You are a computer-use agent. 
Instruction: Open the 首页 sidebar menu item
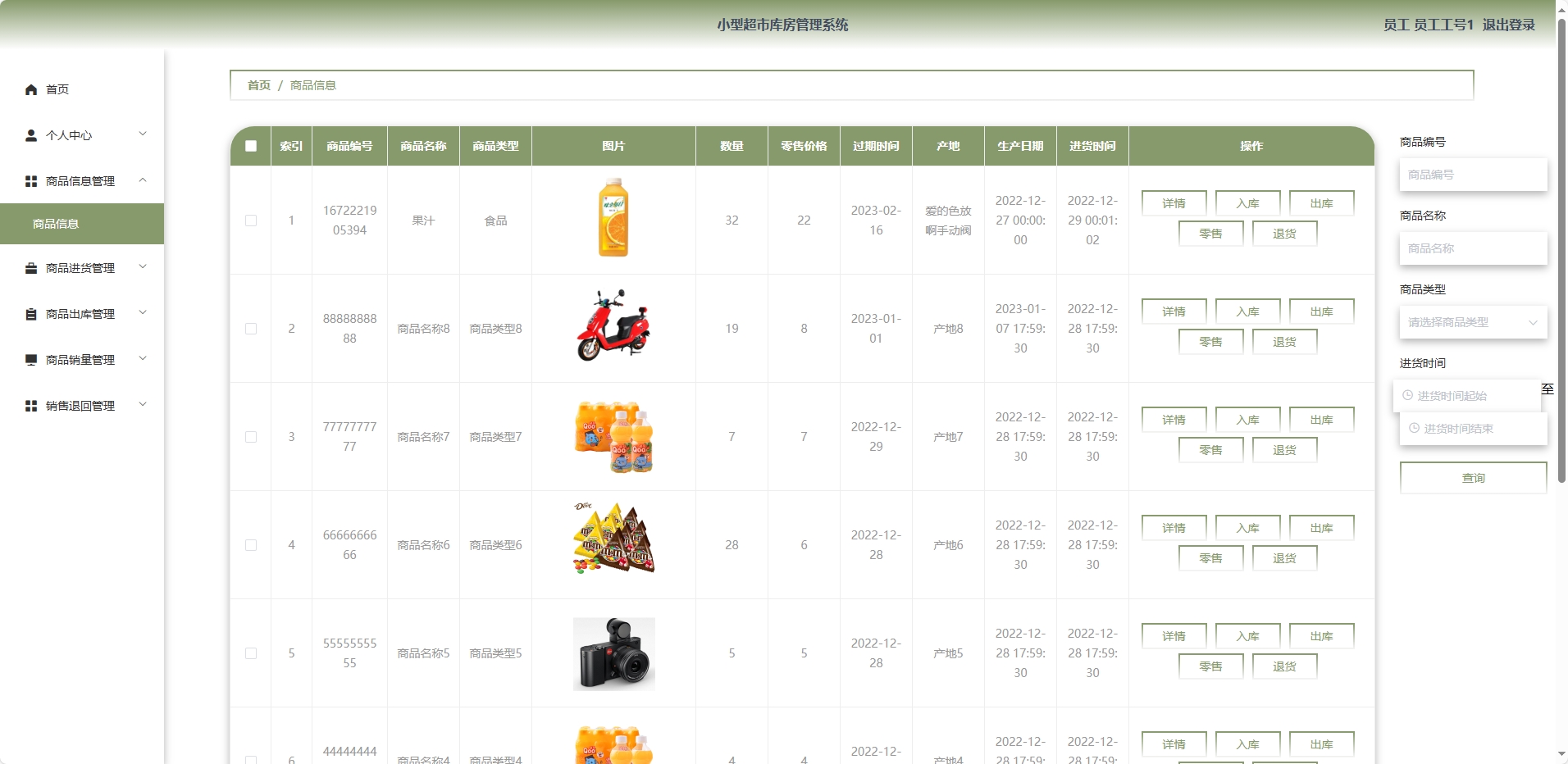82,89
